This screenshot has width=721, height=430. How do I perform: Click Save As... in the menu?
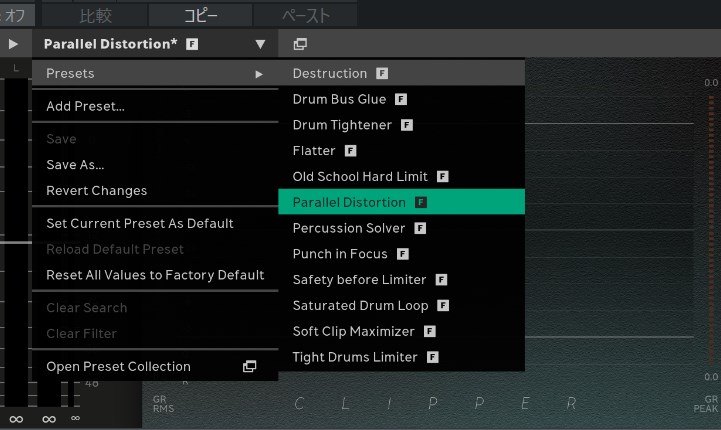click(x=75, y=165)
